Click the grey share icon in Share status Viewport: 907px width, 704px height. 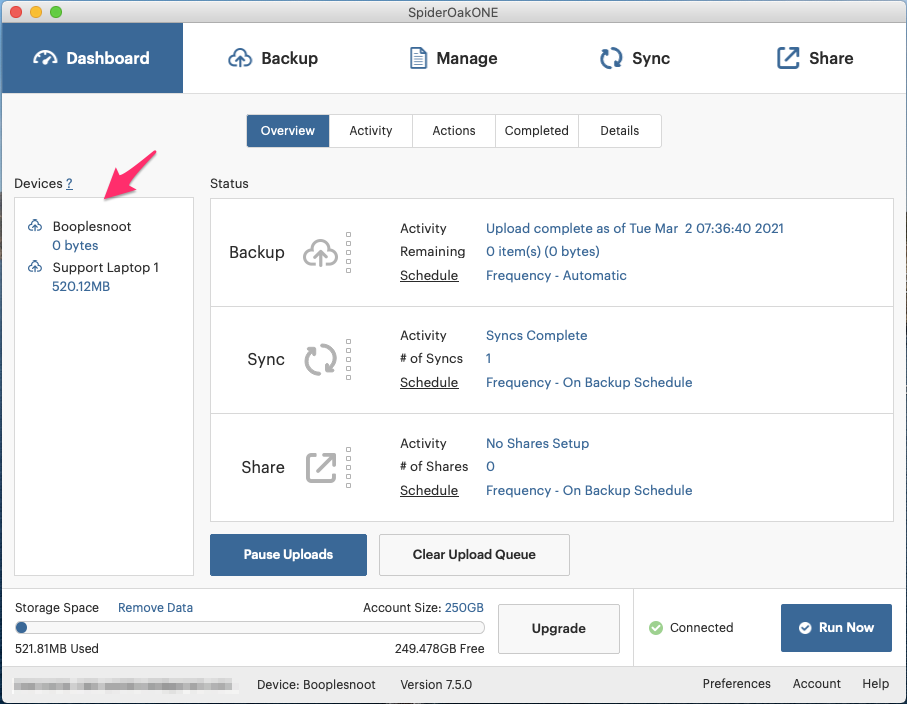(321, 467)
